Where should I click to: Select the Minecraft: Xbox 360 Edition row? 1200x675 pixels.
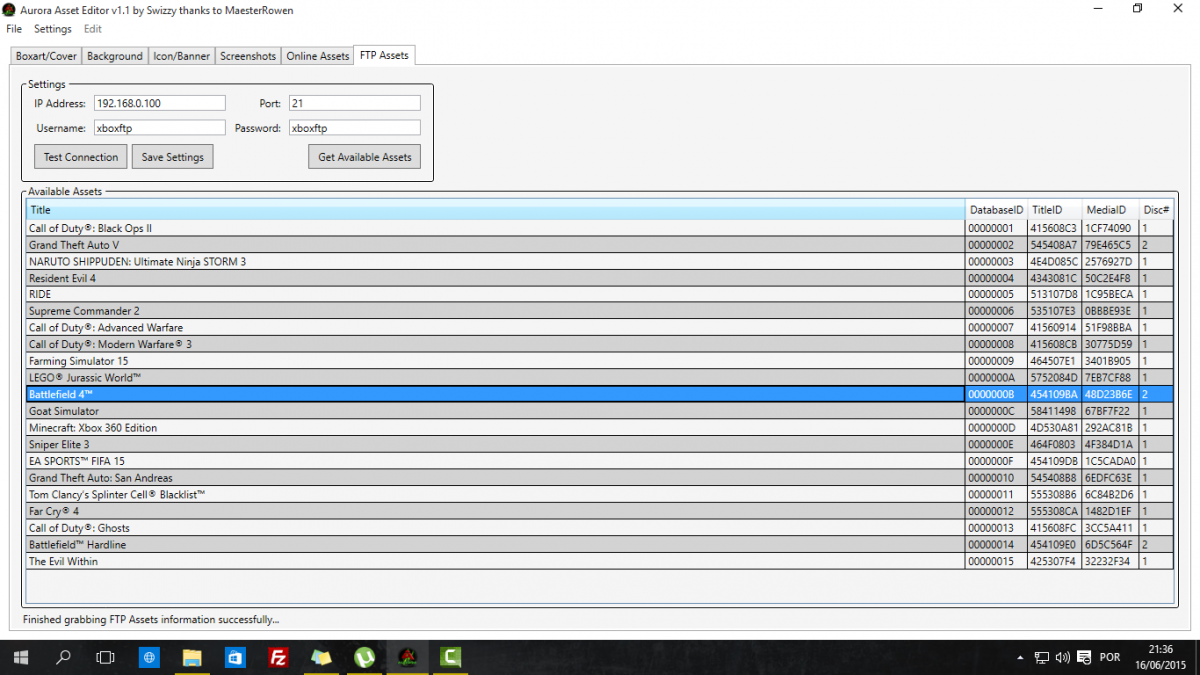pos(600,428)
